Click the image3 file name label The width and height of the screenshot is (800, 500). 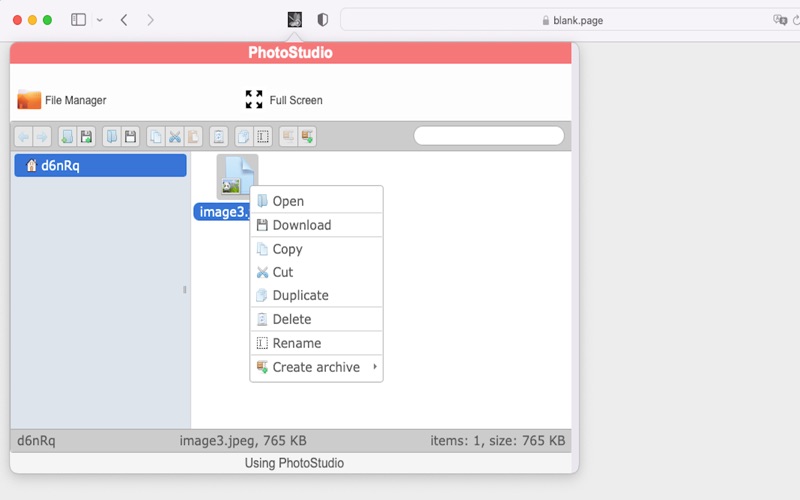pos(222,212)
